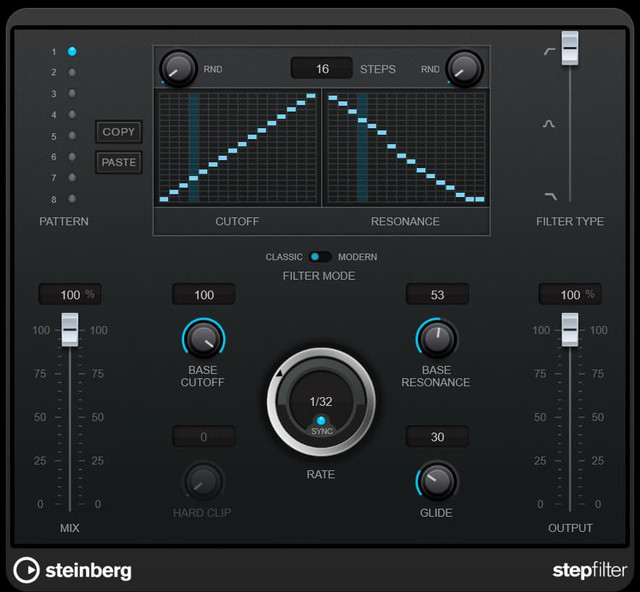
Task: Select pattern 2 radio button
Action: [72, 72]
